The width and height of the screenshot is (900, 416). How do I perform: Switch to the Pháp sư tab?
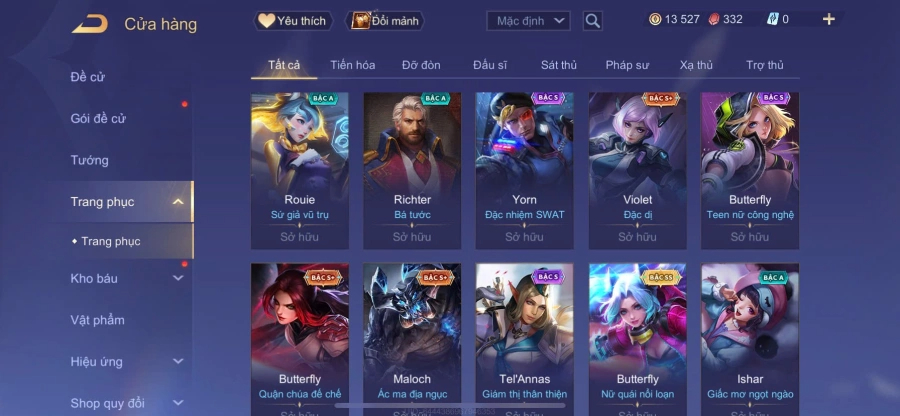(x=627, y=65)
